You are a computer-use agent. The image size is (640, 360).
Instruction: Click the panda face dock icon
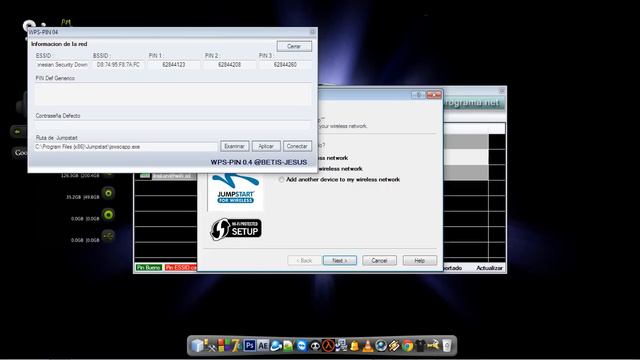pos(315,346)
